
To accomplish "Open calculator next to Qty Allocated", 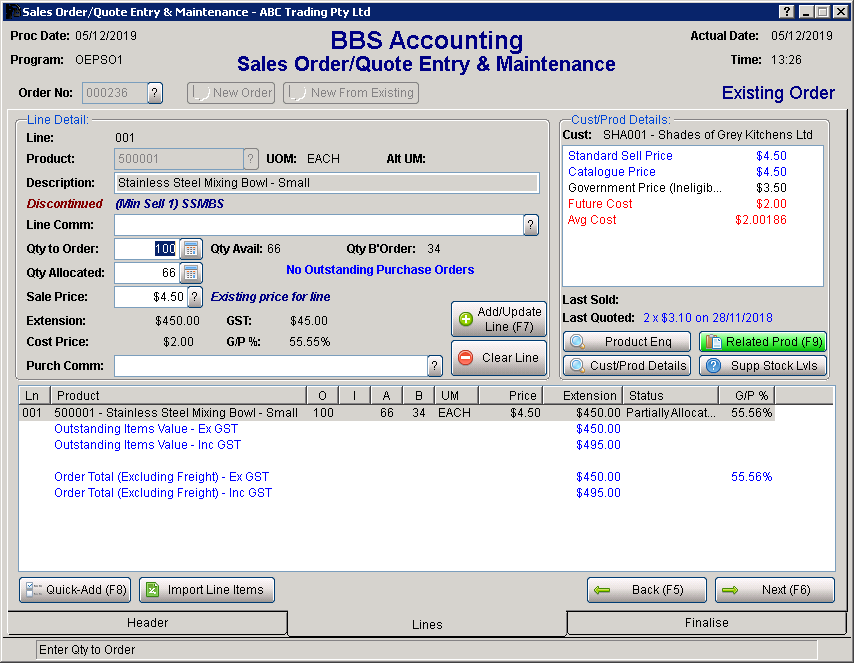I will 191,273.
